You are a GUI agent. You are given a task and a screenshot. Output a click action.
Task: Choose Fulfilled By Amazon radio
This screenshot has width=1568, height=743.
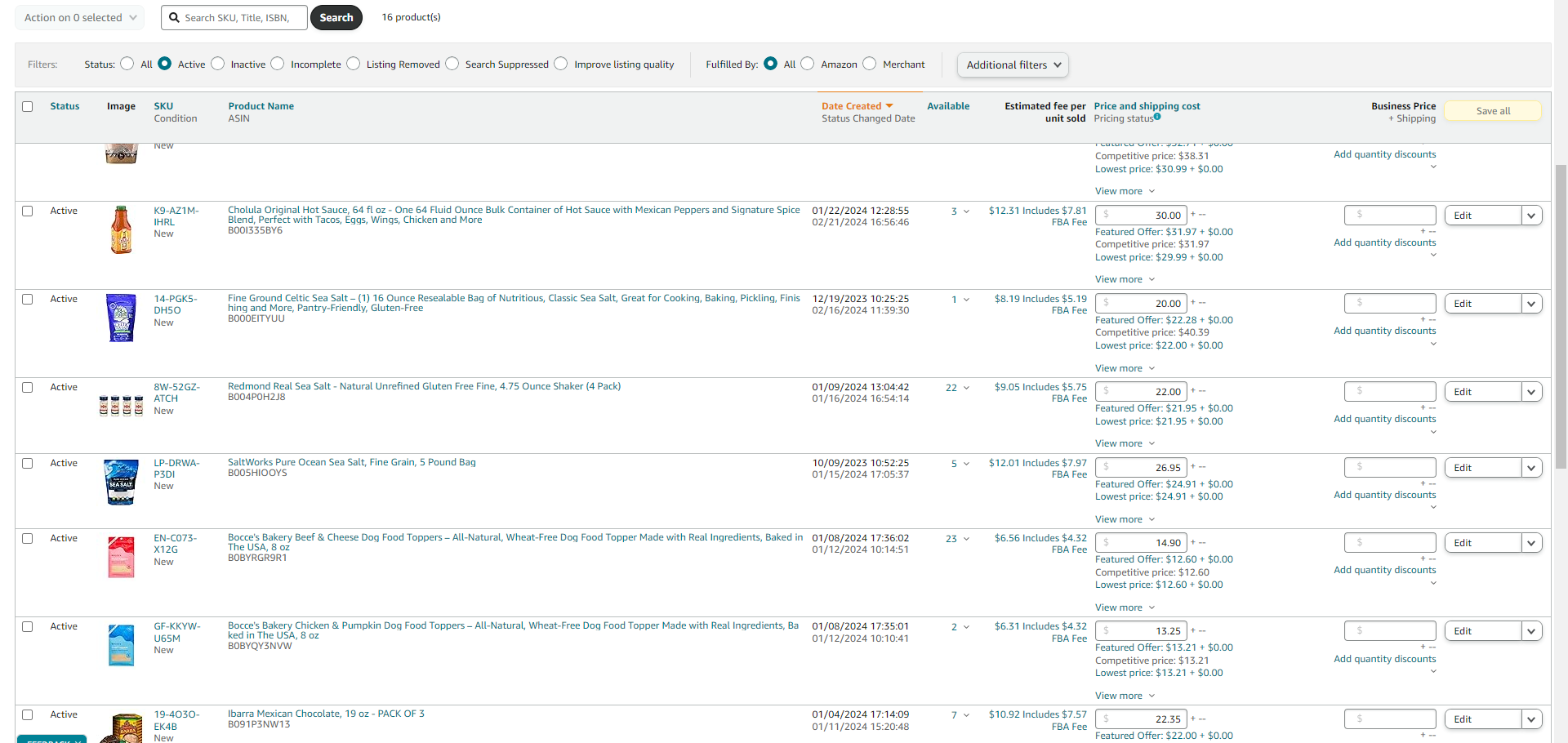coord(808,64)
